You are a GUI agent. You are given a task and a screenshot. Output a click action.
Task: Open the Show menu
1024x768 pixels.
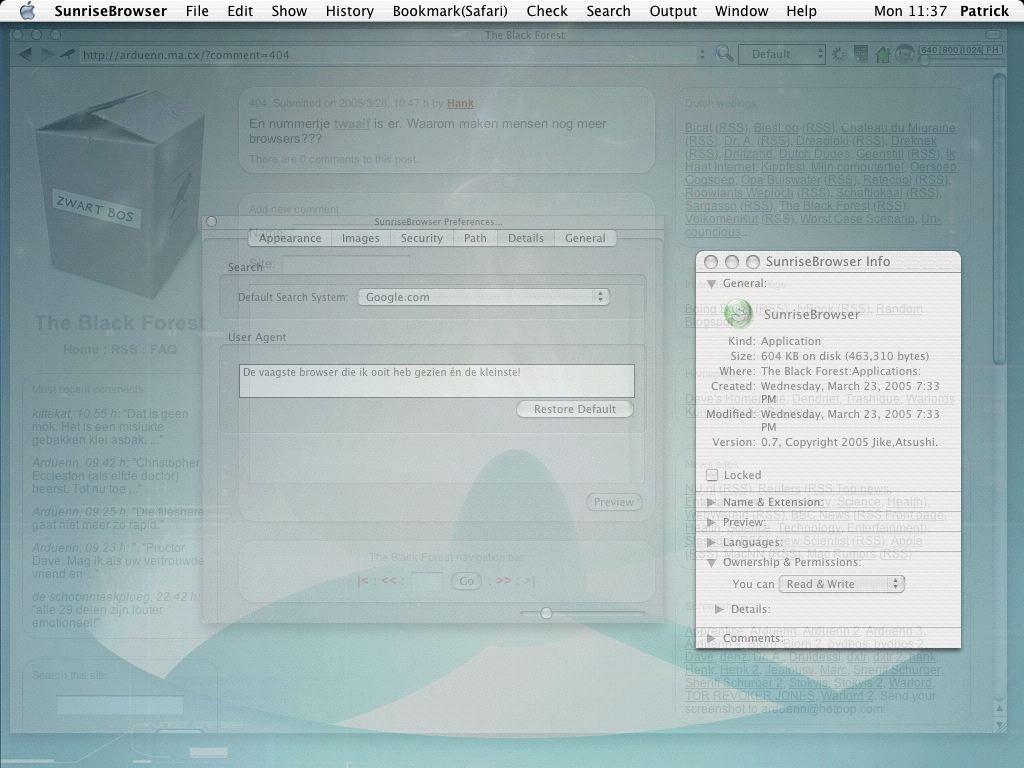[289, 11]
